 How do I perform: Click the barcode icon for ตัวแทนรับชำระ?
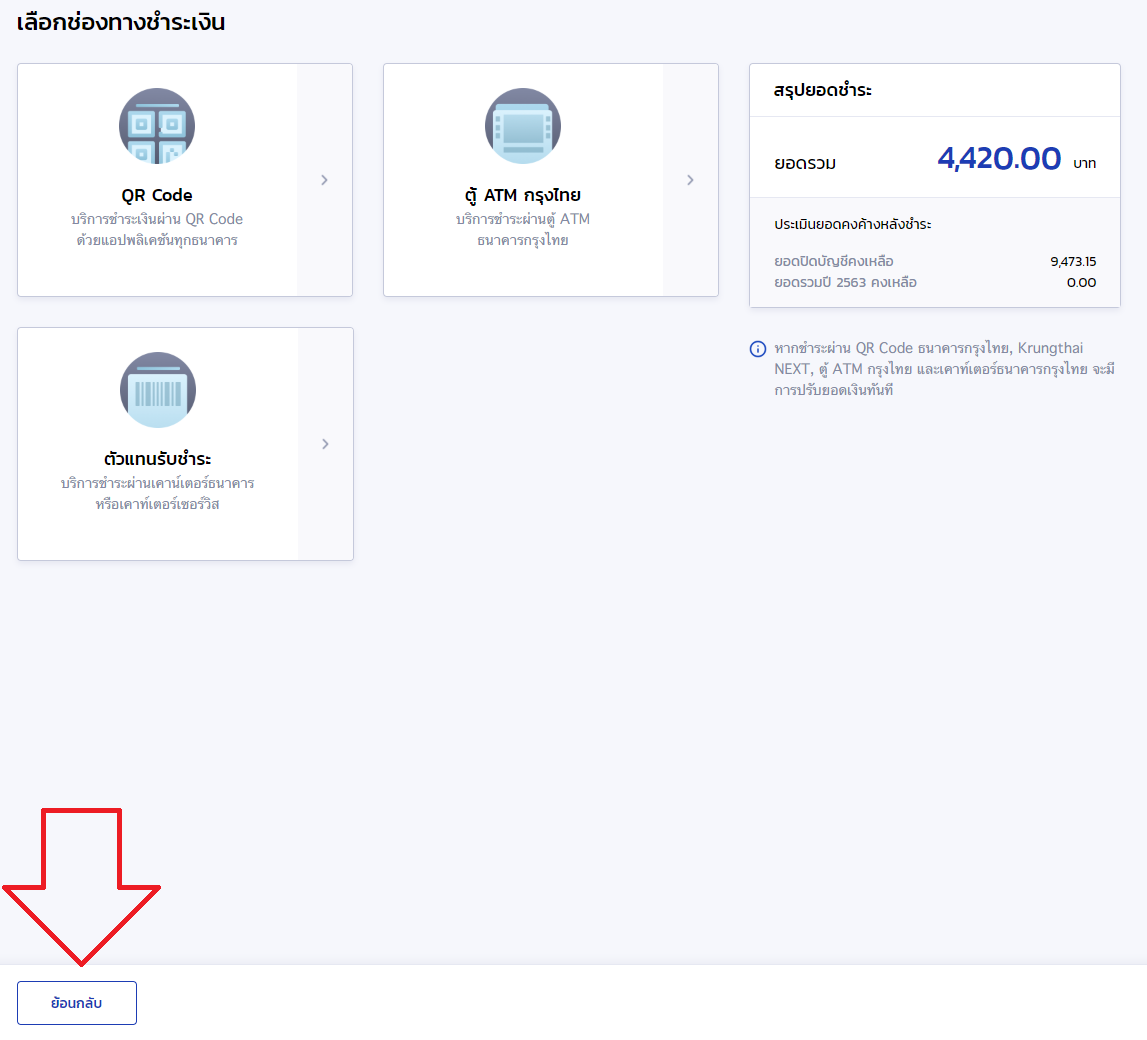(x=158, y=390)
